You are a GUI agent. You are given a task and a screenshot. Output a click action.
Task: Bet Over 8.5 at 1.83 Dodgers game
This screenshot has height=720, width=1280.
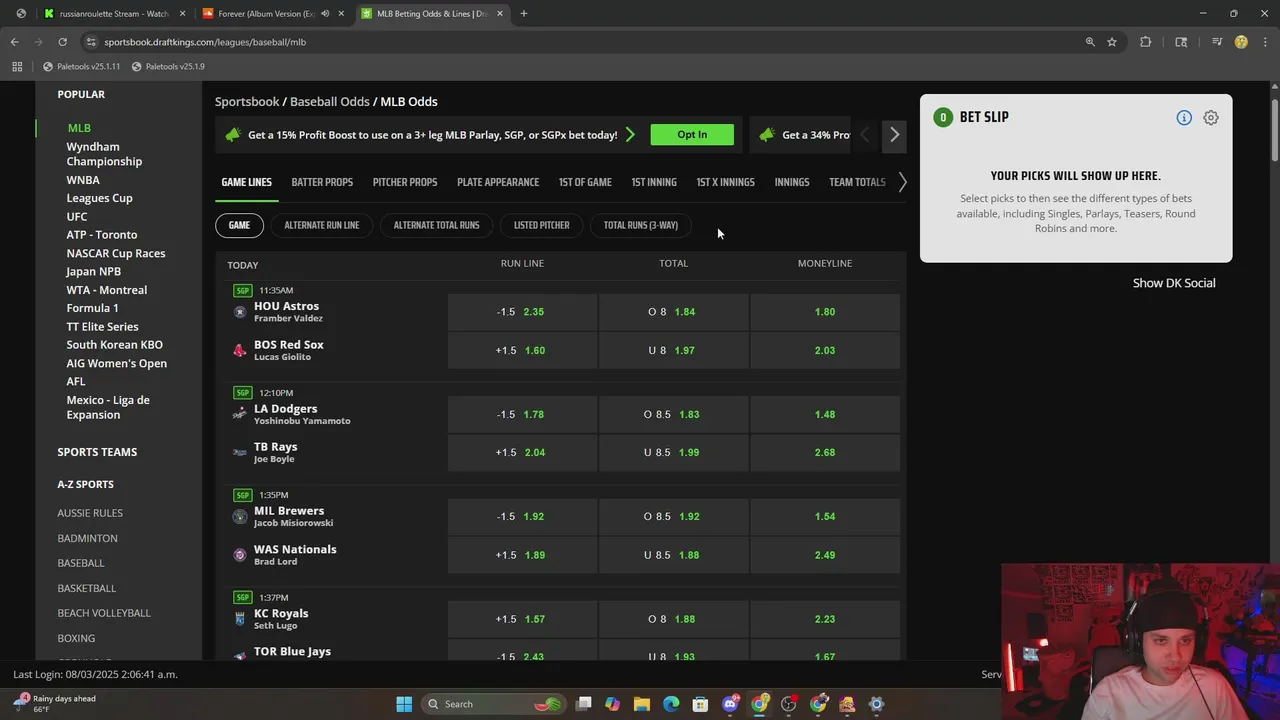(673, 414)
